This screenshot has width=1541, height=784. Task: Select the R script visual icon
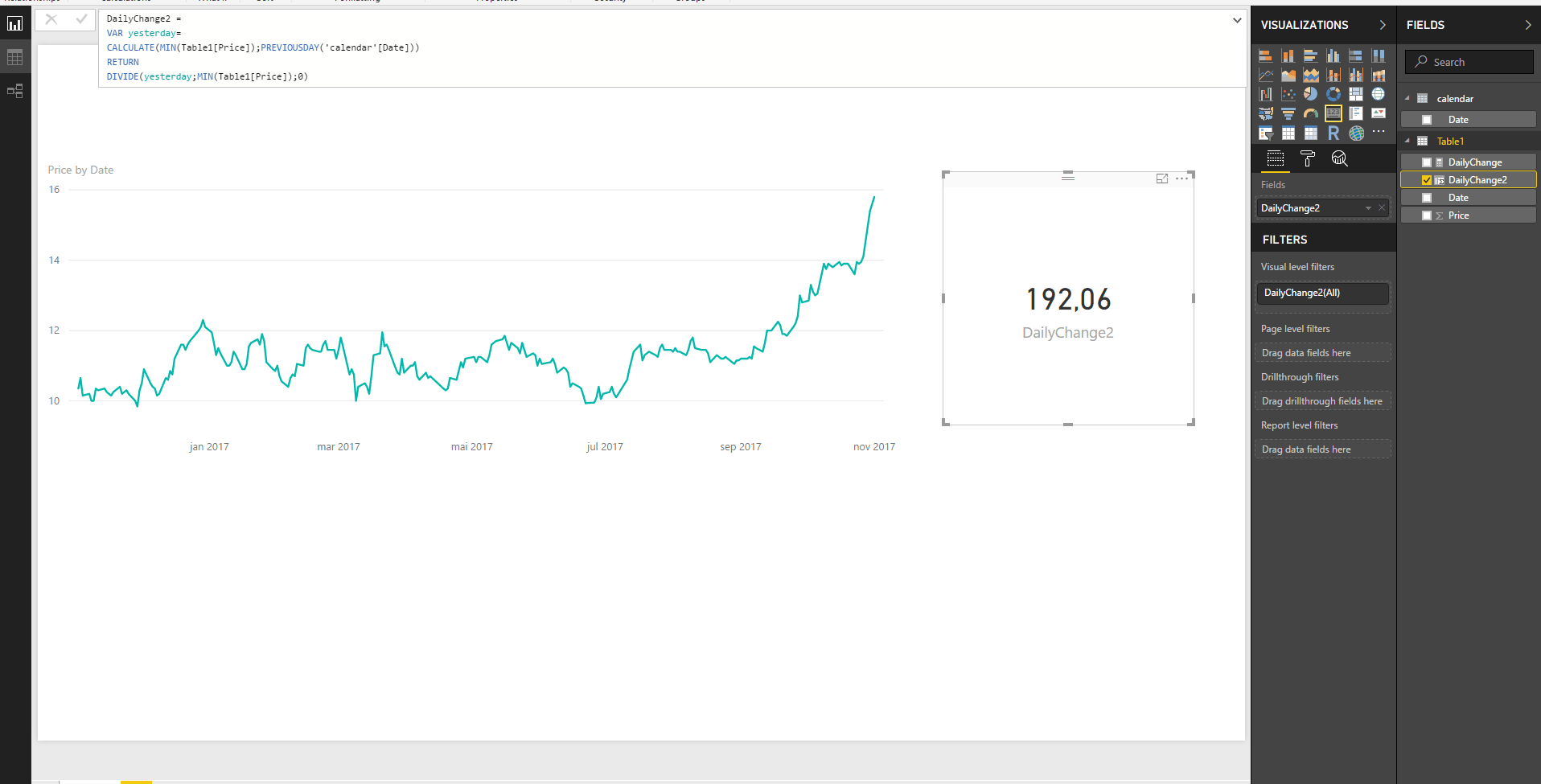point(1333,133)
